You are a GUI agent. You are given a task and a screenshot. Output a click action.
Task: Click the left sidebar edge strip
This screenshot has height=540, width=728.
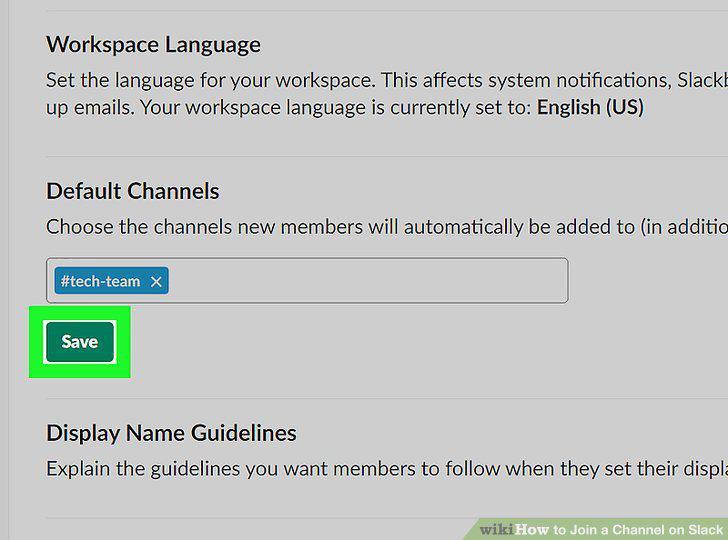coord(5,270)
